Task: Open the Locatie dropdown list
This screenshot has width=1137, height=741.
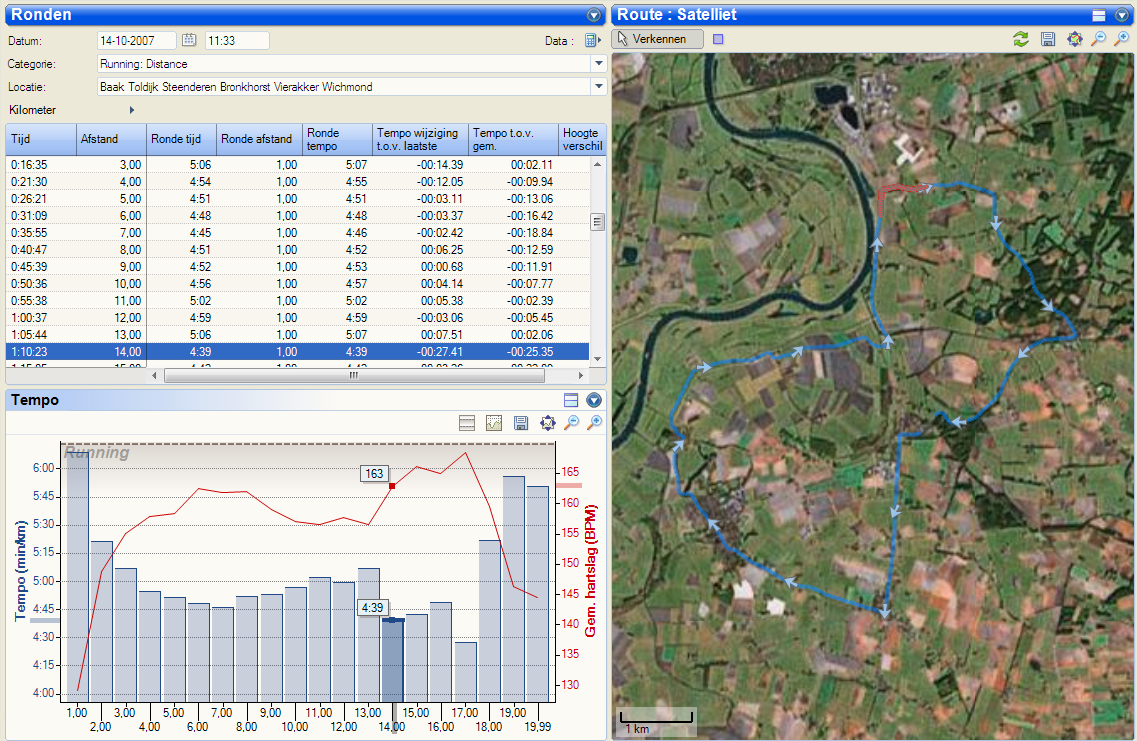Action: pyautogui.click(x=598, y=86)
